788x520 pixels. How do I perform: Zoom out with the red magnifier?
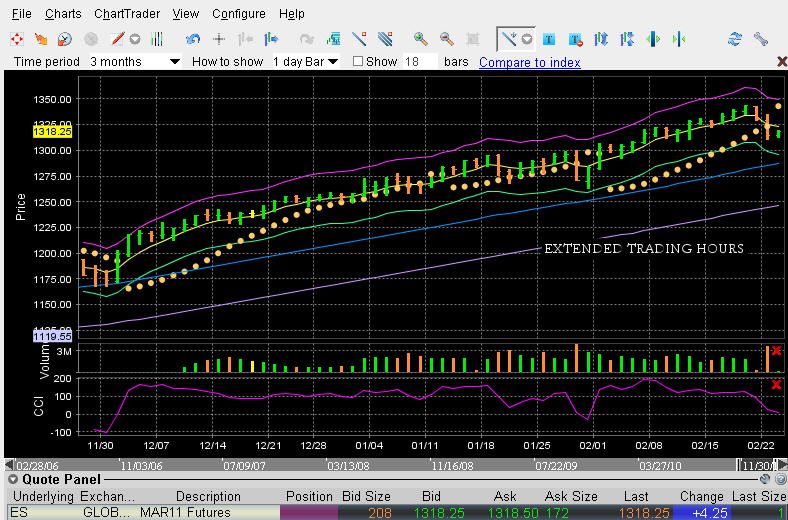pyautogui.click(x=447, y=39)
